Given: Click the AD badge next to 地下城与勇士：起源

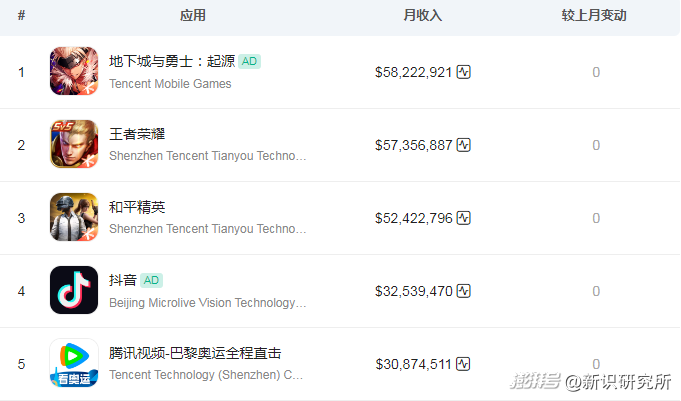Looking at the screenshot, I should 250,61.
